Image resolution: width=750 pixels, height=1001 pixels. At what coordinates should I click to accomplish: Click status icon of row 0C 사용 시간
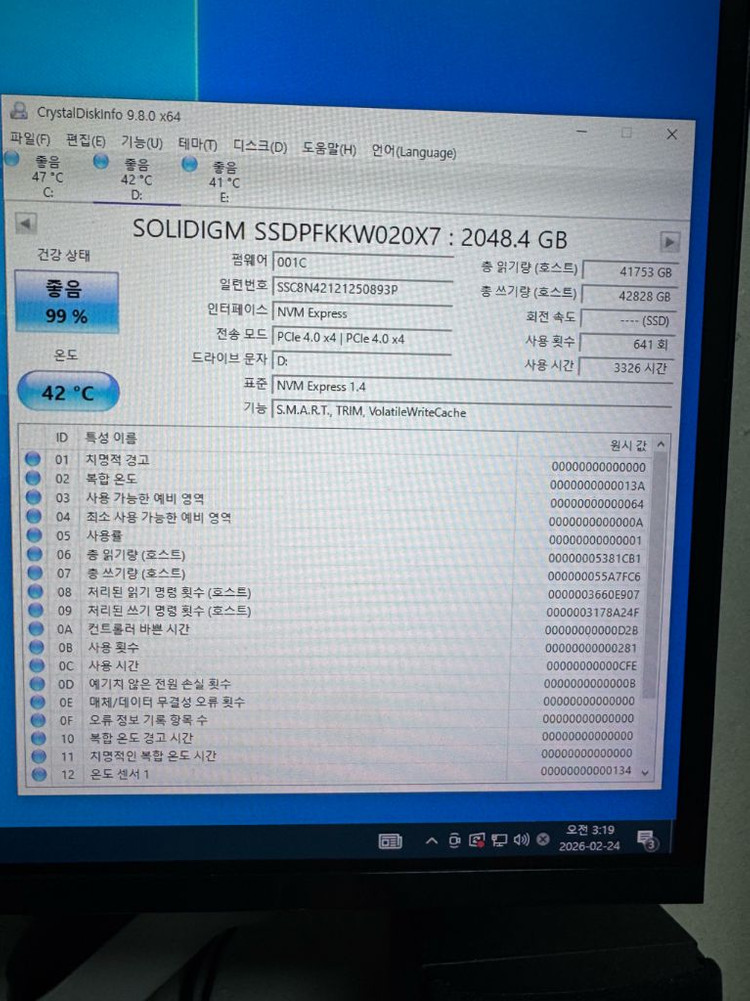point(37,665)
